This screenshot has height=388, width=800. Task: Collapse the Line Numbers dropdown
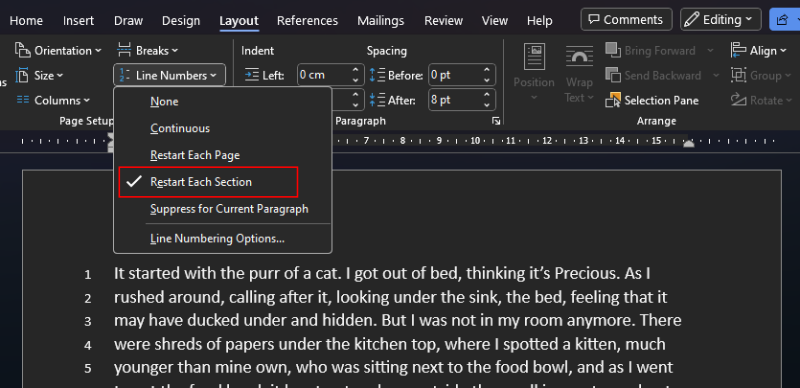pyautogui.click(x=169, y=76)
